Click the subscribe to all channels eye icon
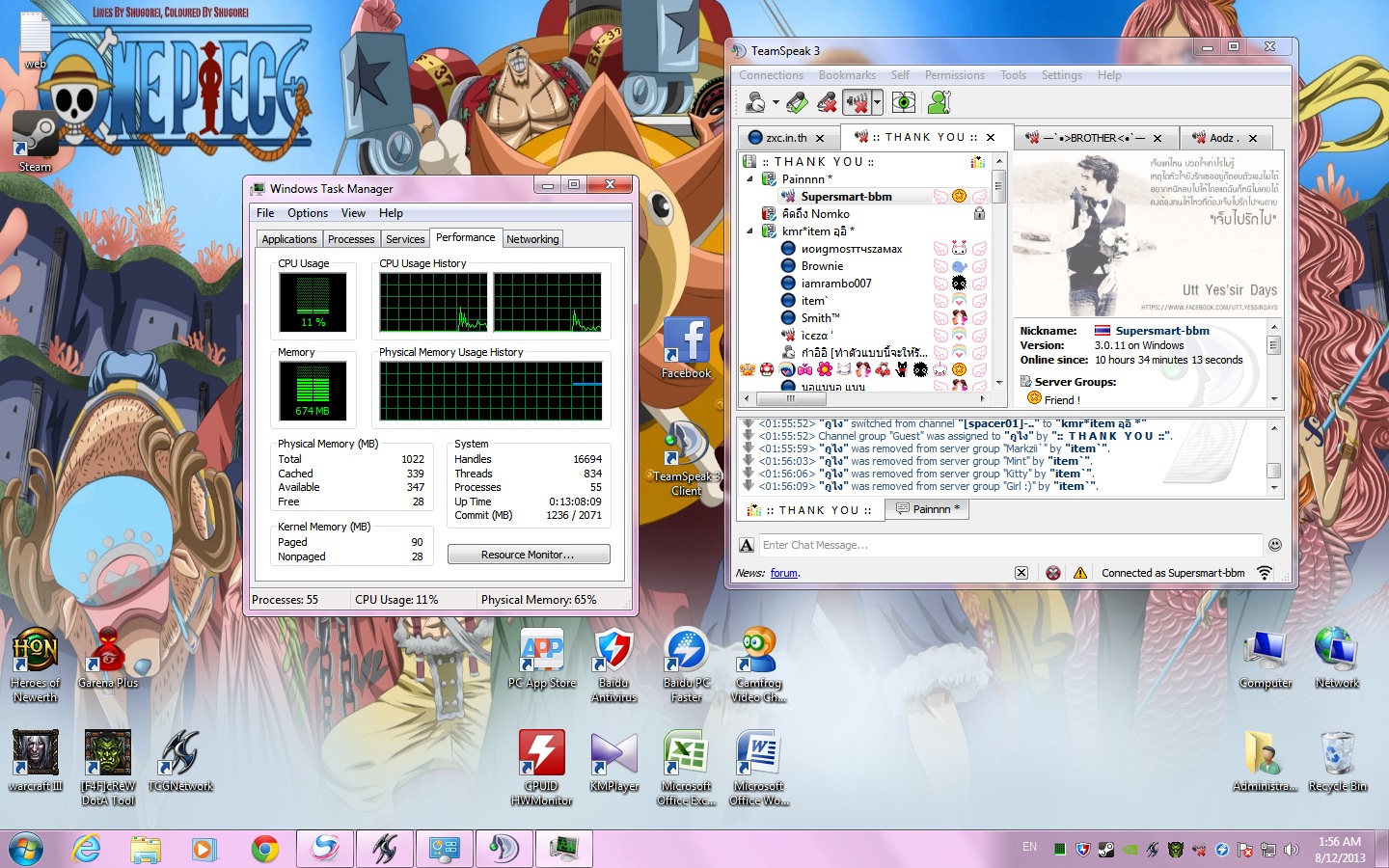The image size is (1389, 868). (903, 101)
